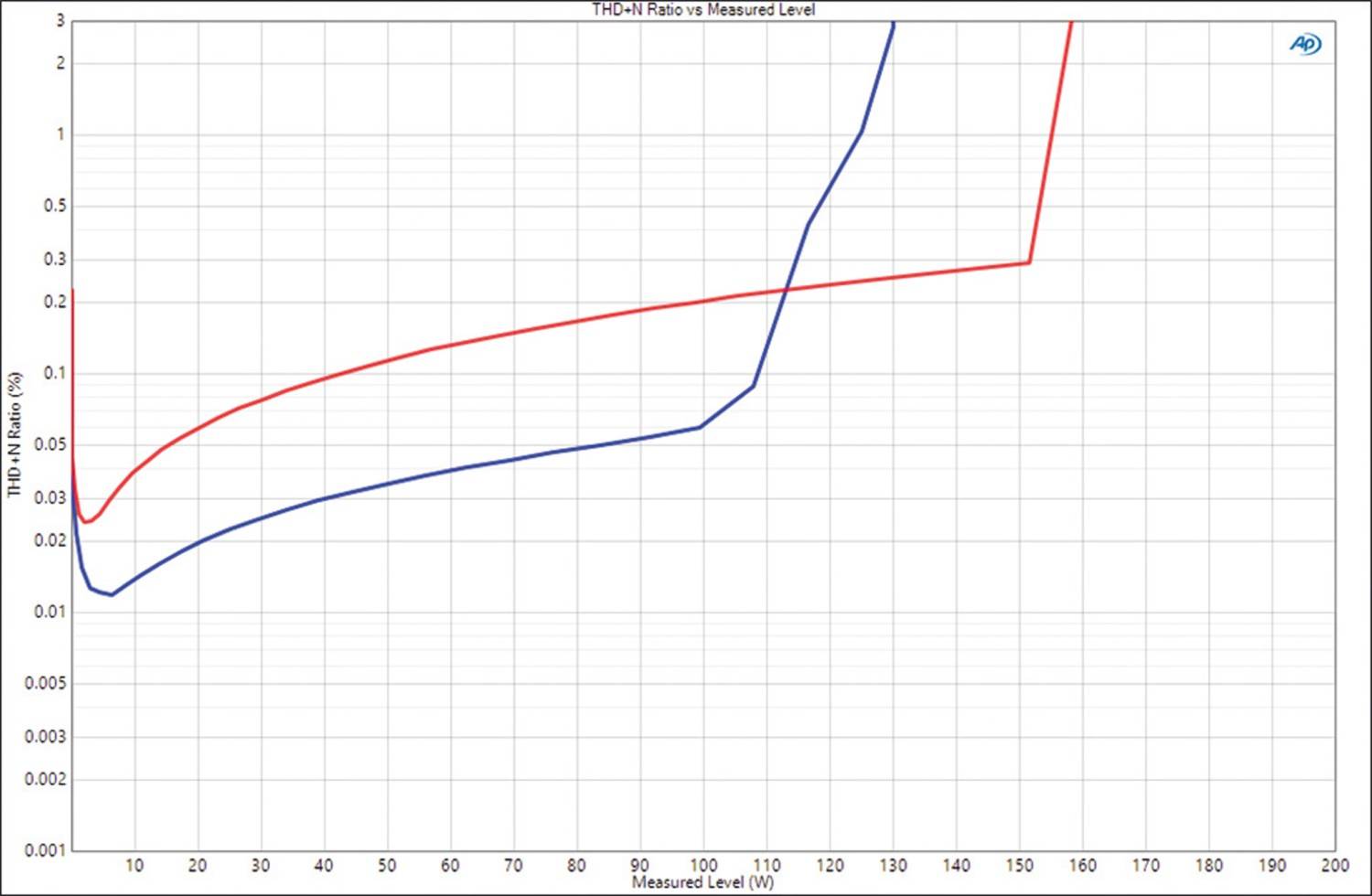Click the y-axis tick label '0.02'
Screen dimensions: 1372x896
[x=49, y=540]
